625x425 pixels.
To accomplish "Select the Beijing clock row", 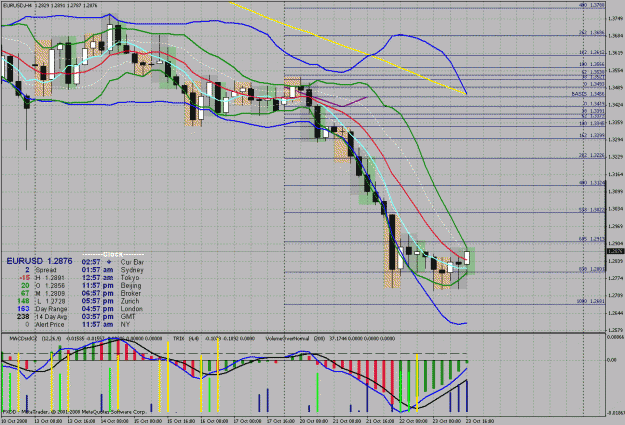I will [113, 285].
